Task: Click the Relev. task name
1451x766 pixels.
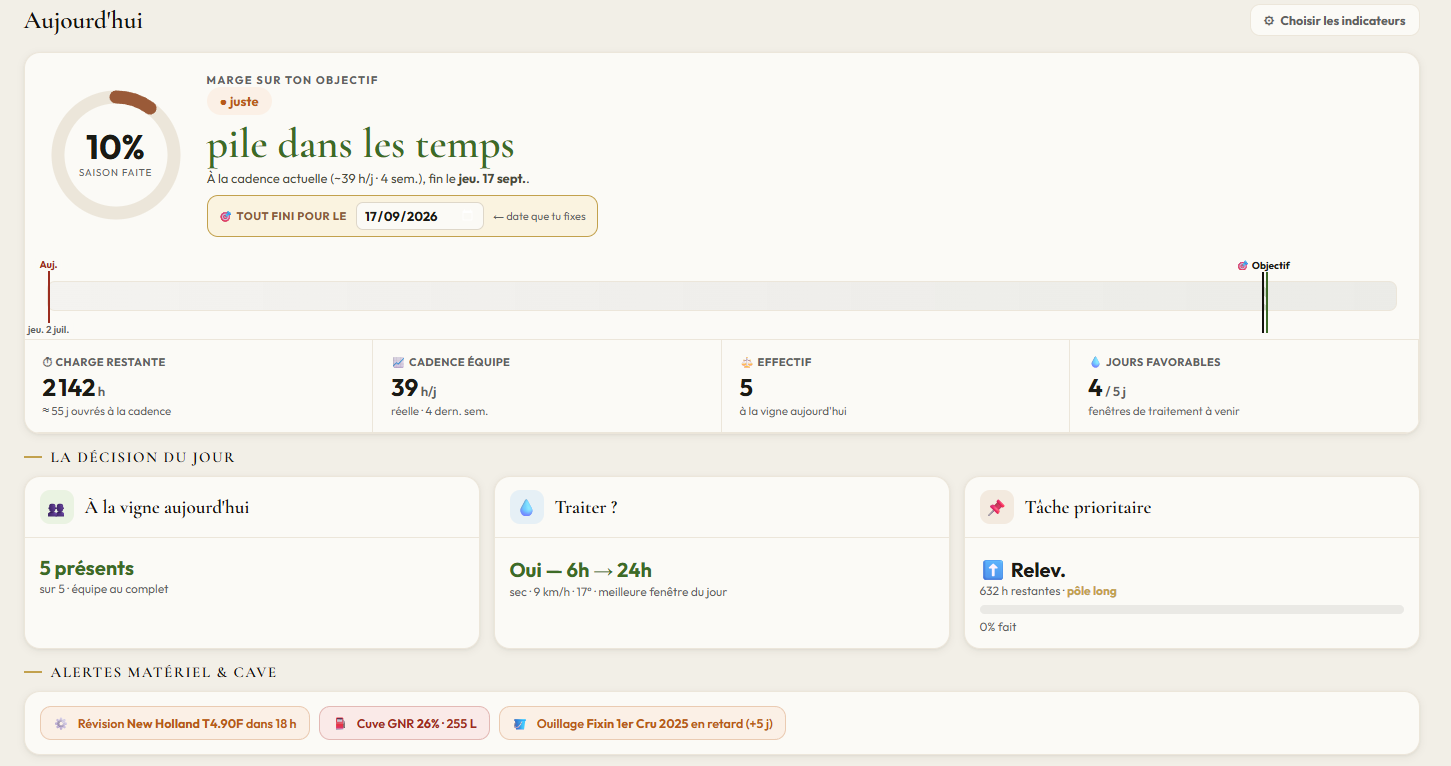Action: (x=1038, y=570)
